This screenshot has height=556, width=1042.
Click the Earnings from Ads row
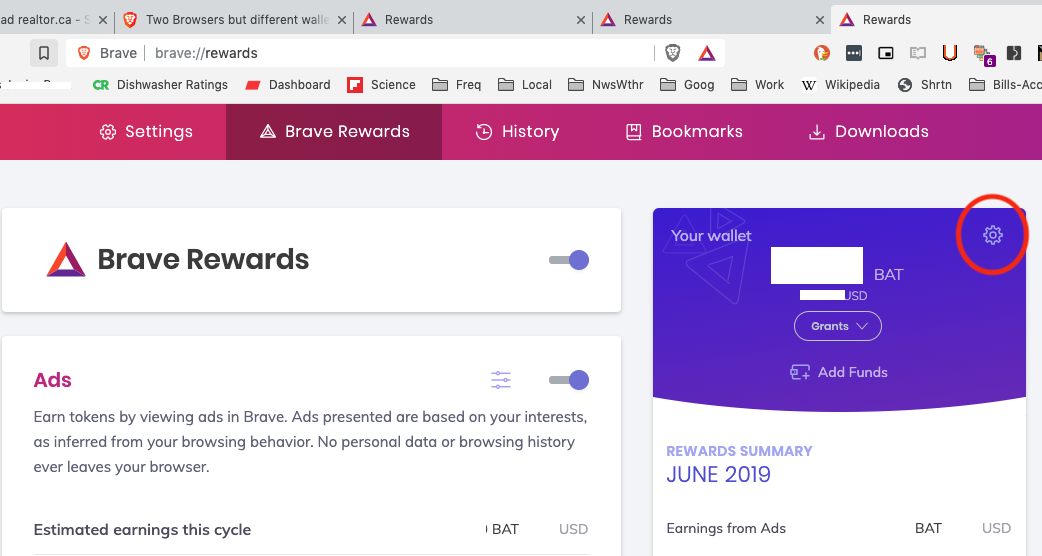839,528
